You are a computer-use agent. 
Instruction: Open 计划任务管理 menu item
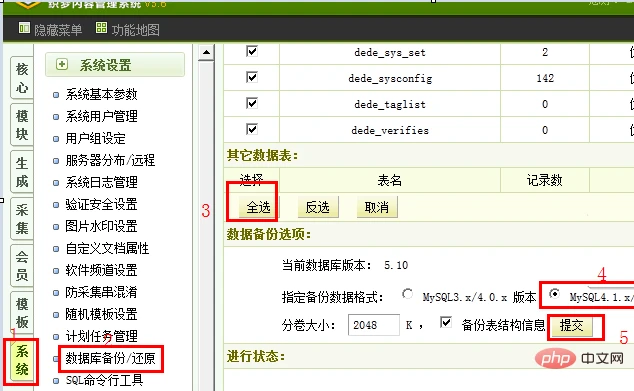[x=101, y=336]
